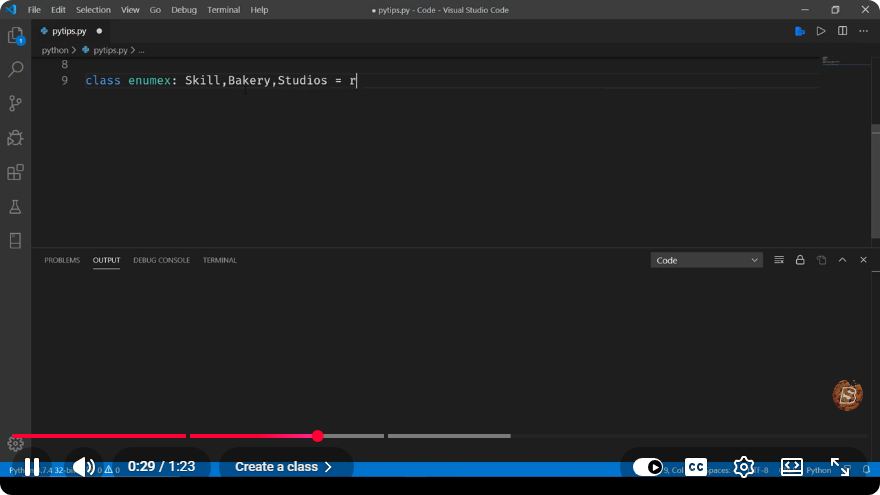Pause the video playback

click(x=32, y=467)
